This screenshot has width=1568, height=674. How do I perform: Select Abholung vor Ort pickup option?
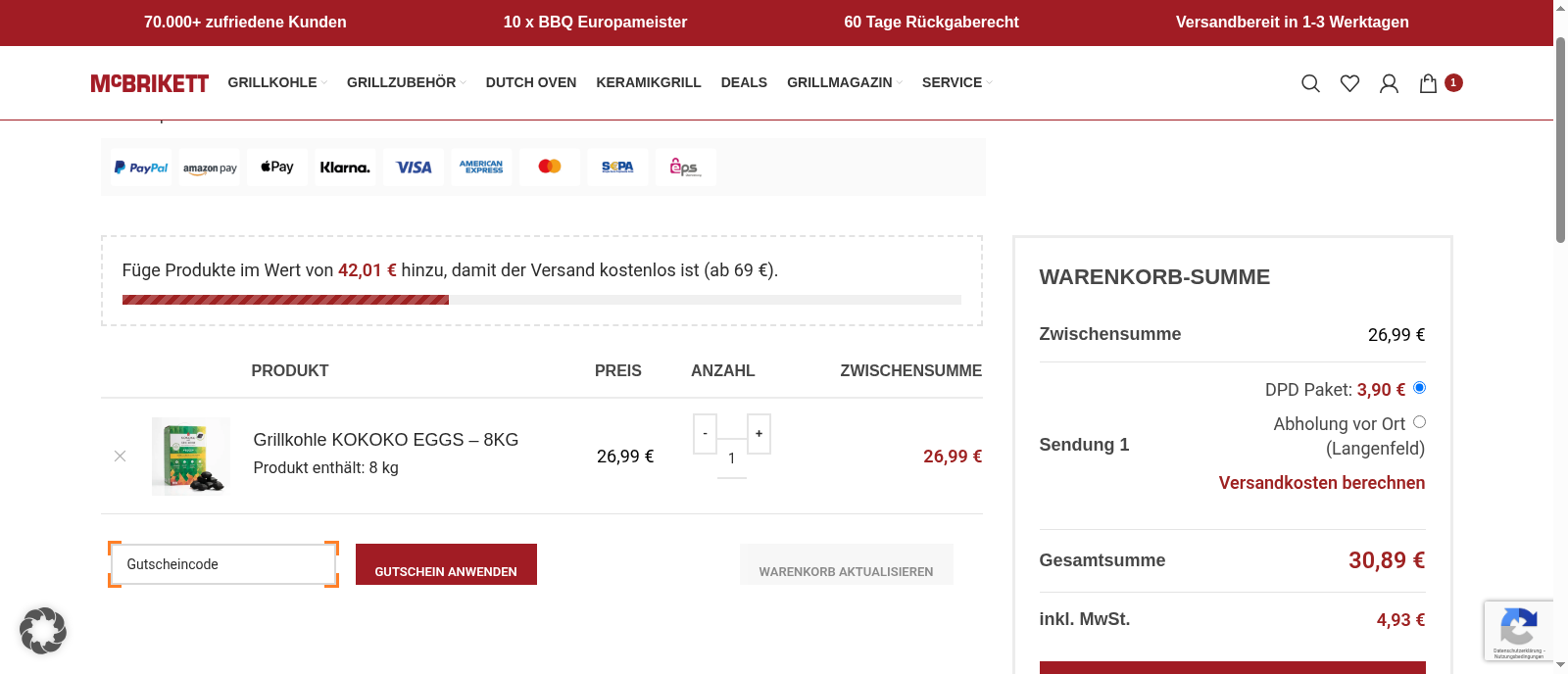point(1419,422)
